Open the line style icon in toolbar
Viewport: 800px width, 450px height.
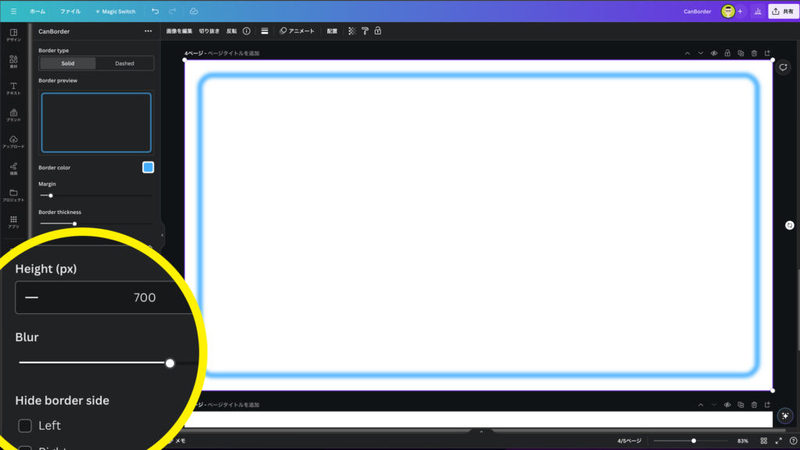pyautogui.click(x=264, y=31)
